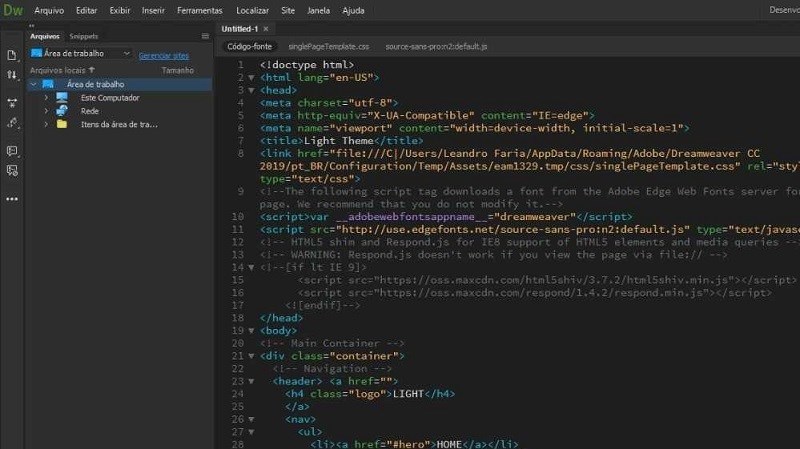The image size is (800, 449).
Task: Open the Área de trabalho site dropdown
Action: pyautogui.click(x=81, y=53)
